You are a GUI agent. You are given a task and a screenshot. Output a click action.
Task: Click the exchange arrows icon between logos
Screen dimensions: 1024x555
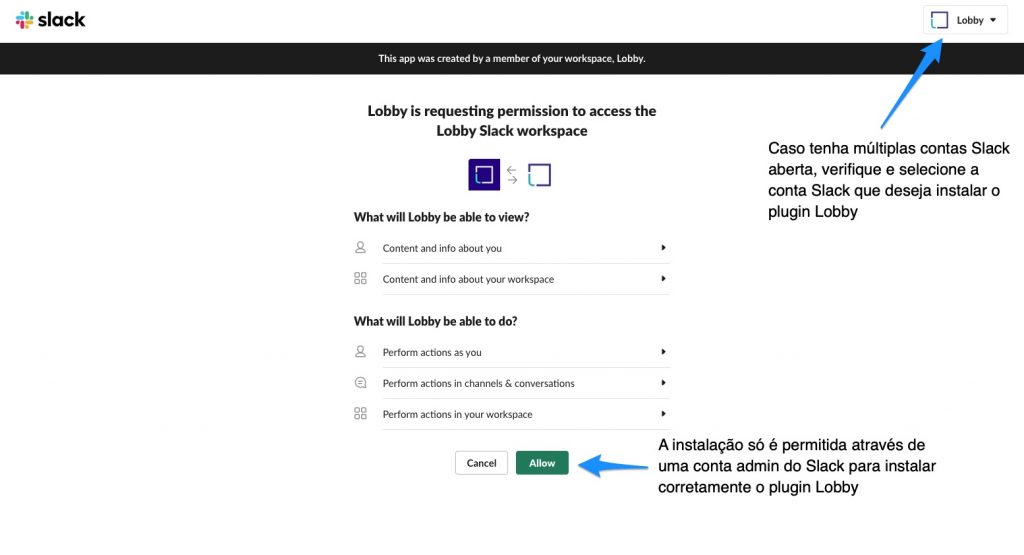pyautogui.click(x=512, y=175)
